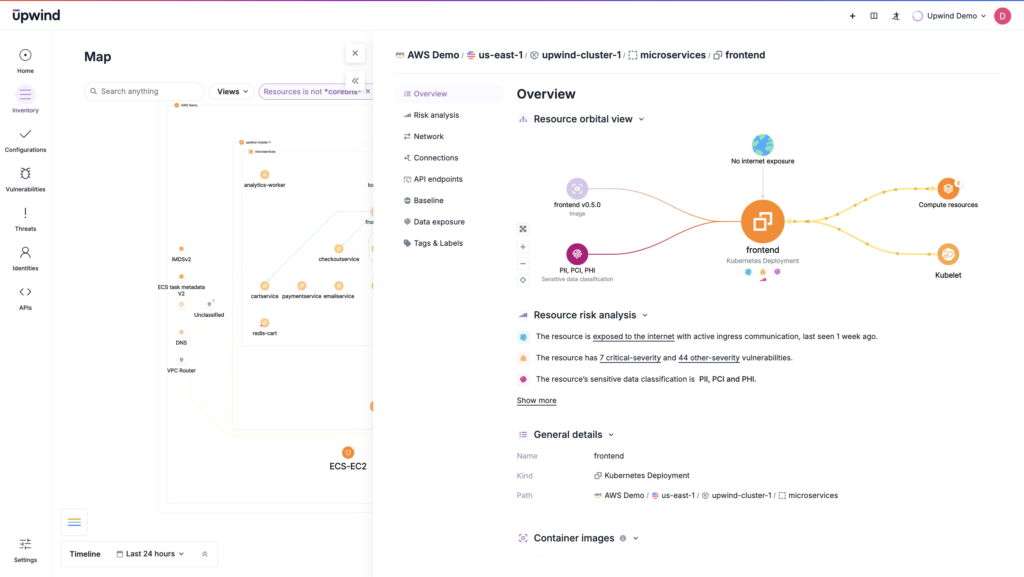Viewport: 1024px width, 577px height.
Task: Switch to the Risk analysis tab
Action: [436, 115]
